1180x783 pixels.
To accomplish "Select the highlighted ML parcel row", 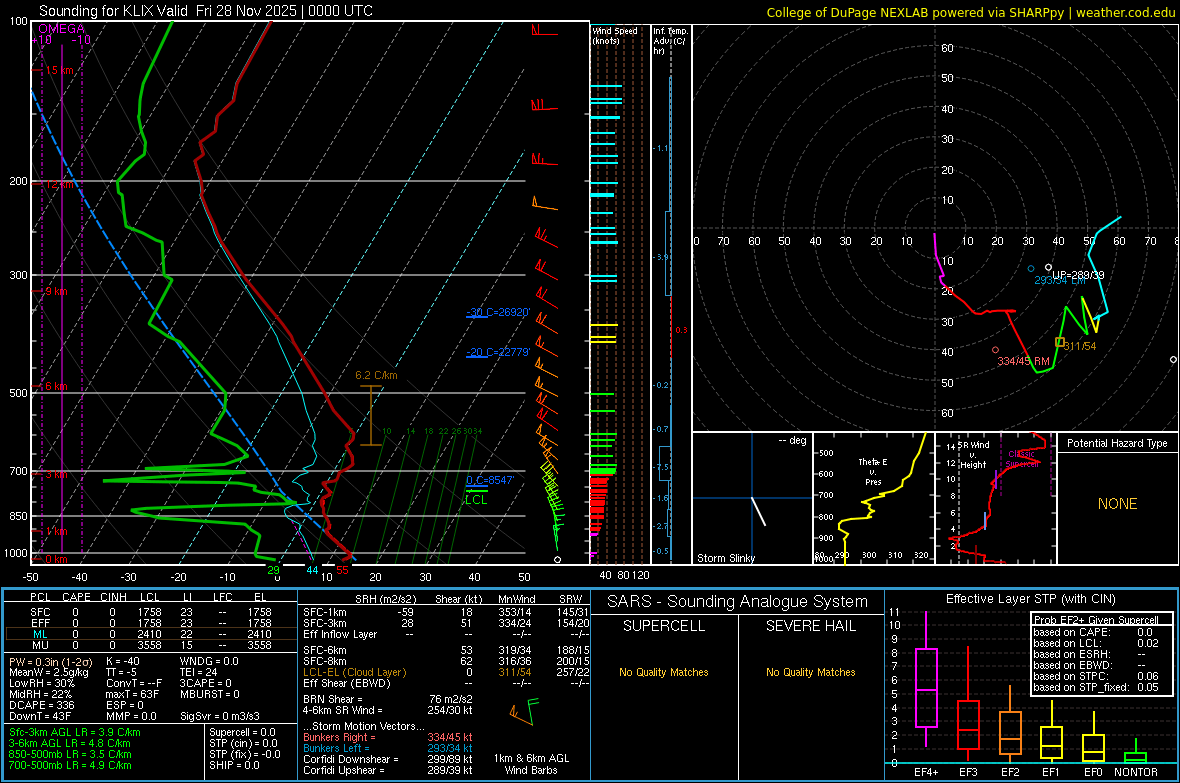I will pyautogui.click(x=151, y=634).
